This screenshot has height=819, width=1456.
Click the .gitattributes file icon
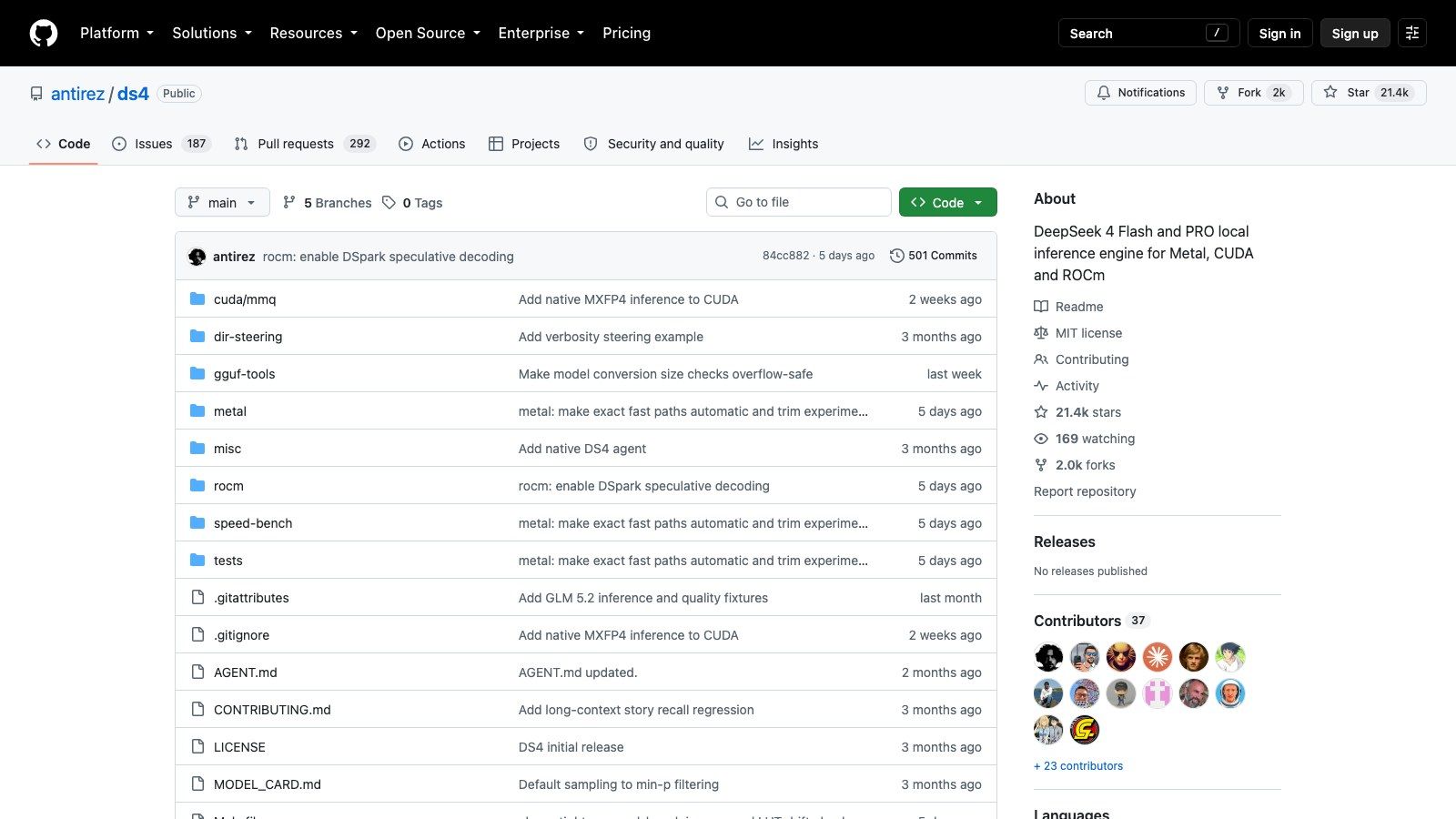coord(197,597)
